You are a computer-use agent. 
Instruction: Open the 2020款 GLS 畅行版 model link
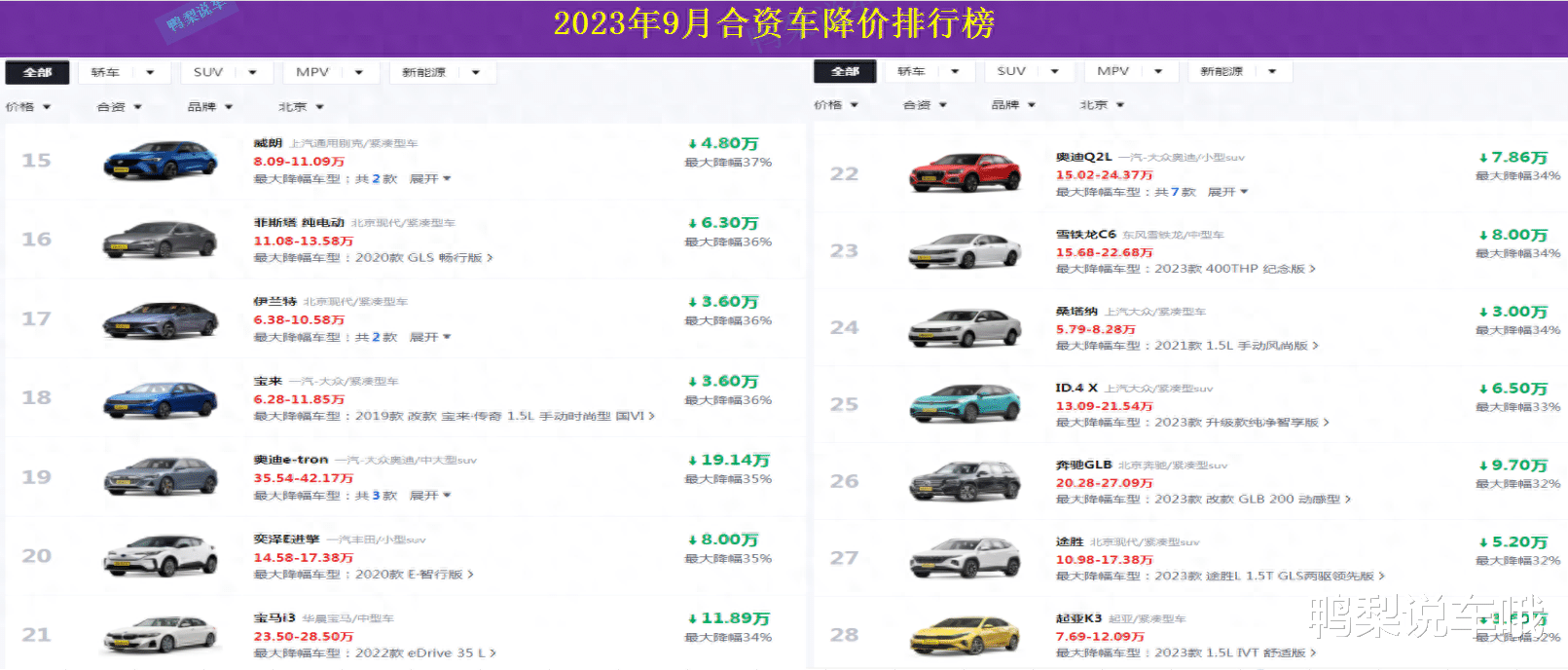click(423, 258)
